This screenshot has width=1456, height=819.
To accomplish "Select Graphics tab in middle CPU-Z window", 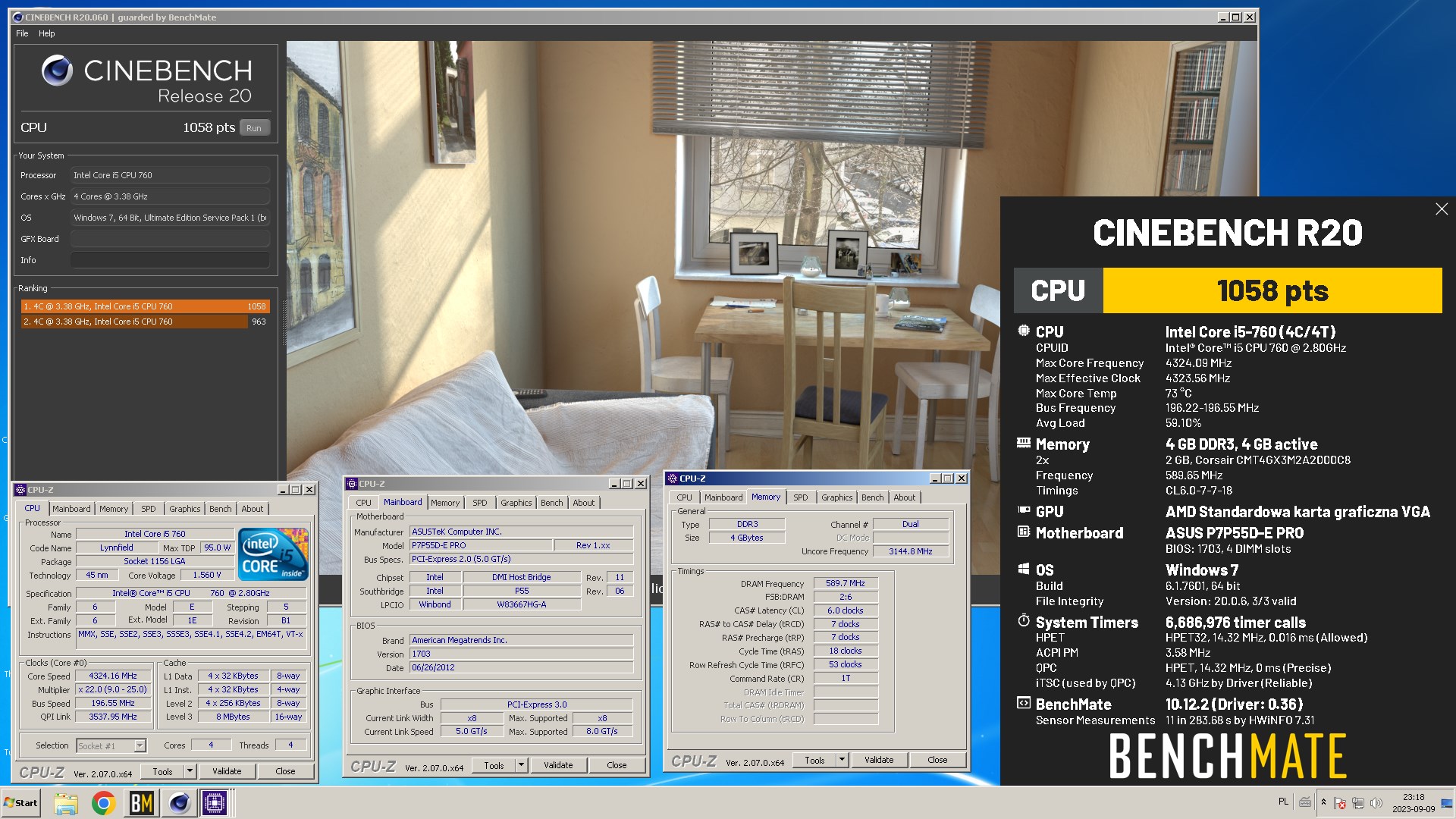I will coord(516,503).
